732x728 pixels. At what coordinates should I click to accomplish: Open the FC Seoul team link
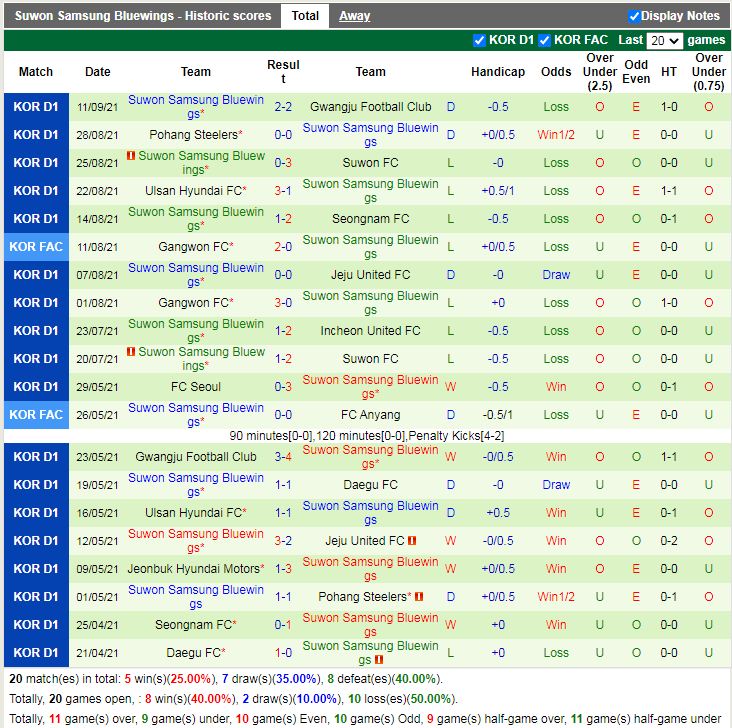196,387
